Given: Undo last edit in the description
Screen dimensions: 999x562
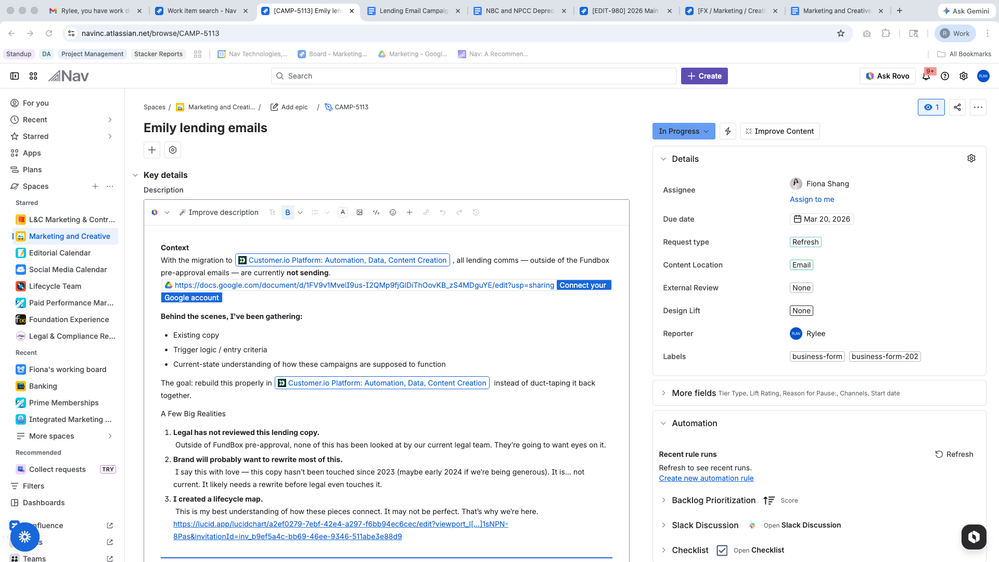Looking at the screenshot, I should point(442,212).
